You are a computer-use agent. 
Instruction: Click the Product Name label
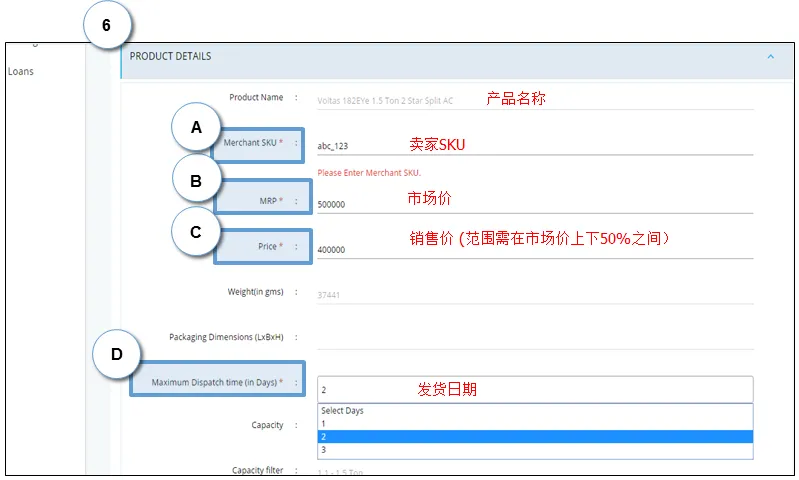coord(256,97)
